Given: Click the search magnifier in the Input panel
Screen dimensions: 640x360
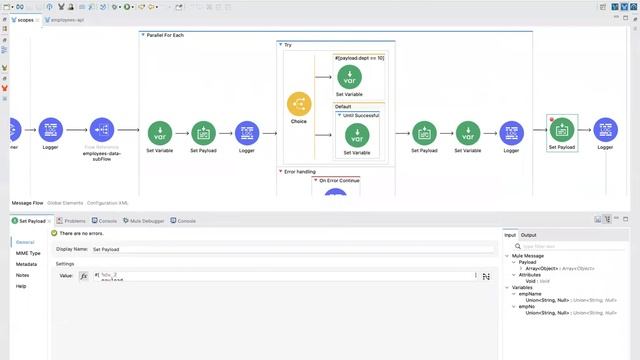Looking at the screenshot, I should pyautogui.click(x=518, y=246).
